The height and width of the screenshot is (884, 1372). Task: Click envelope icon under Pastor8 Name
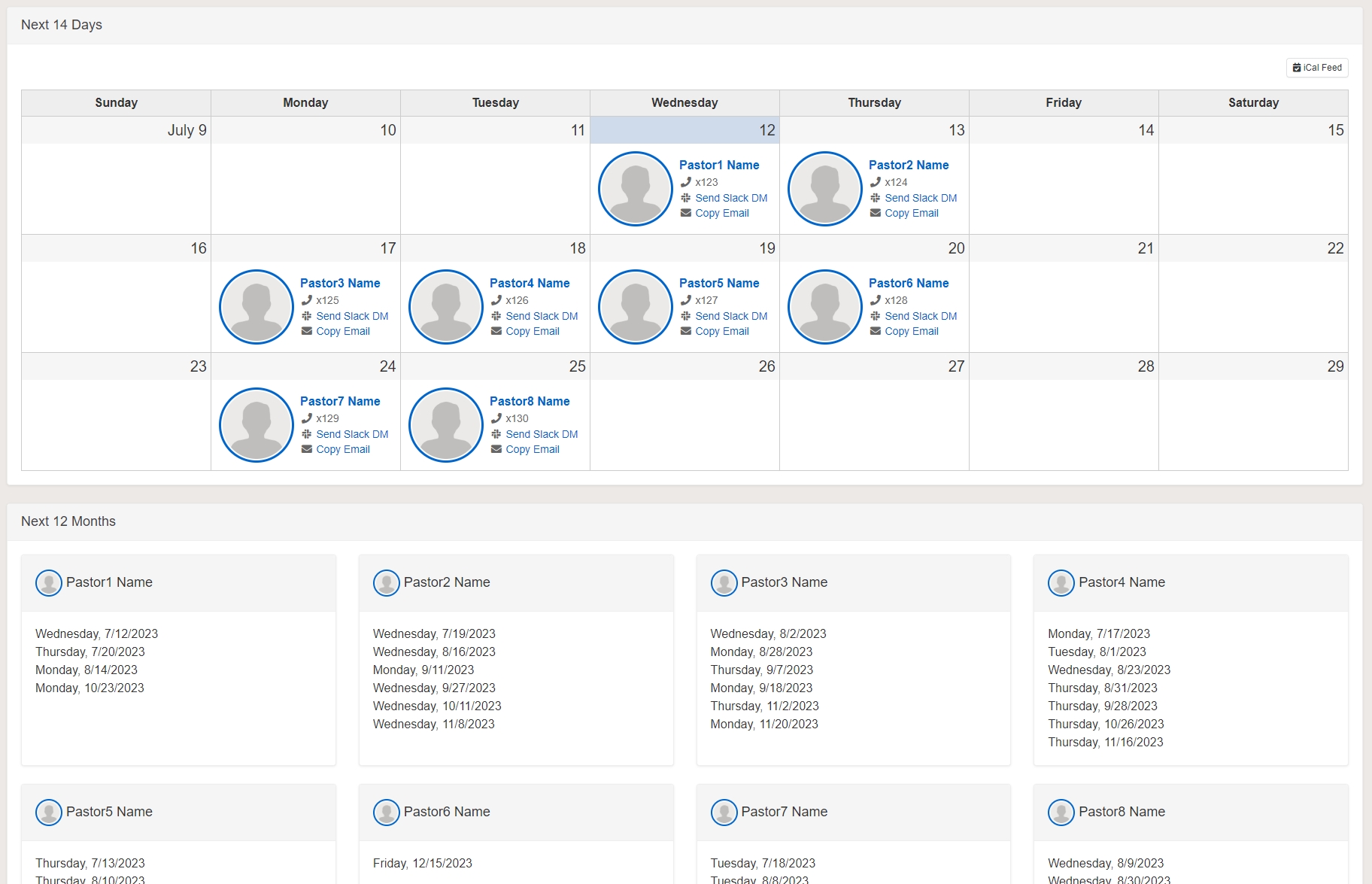click(x=496, y=449)
